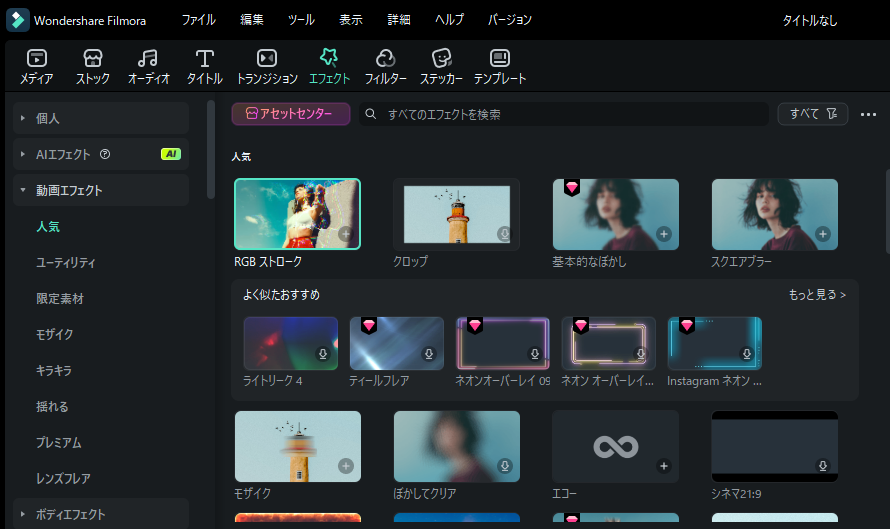The height and width of the screenshot is (529, 890).
Task: Open the 編集 menu
Action: [x=251, y=20]
